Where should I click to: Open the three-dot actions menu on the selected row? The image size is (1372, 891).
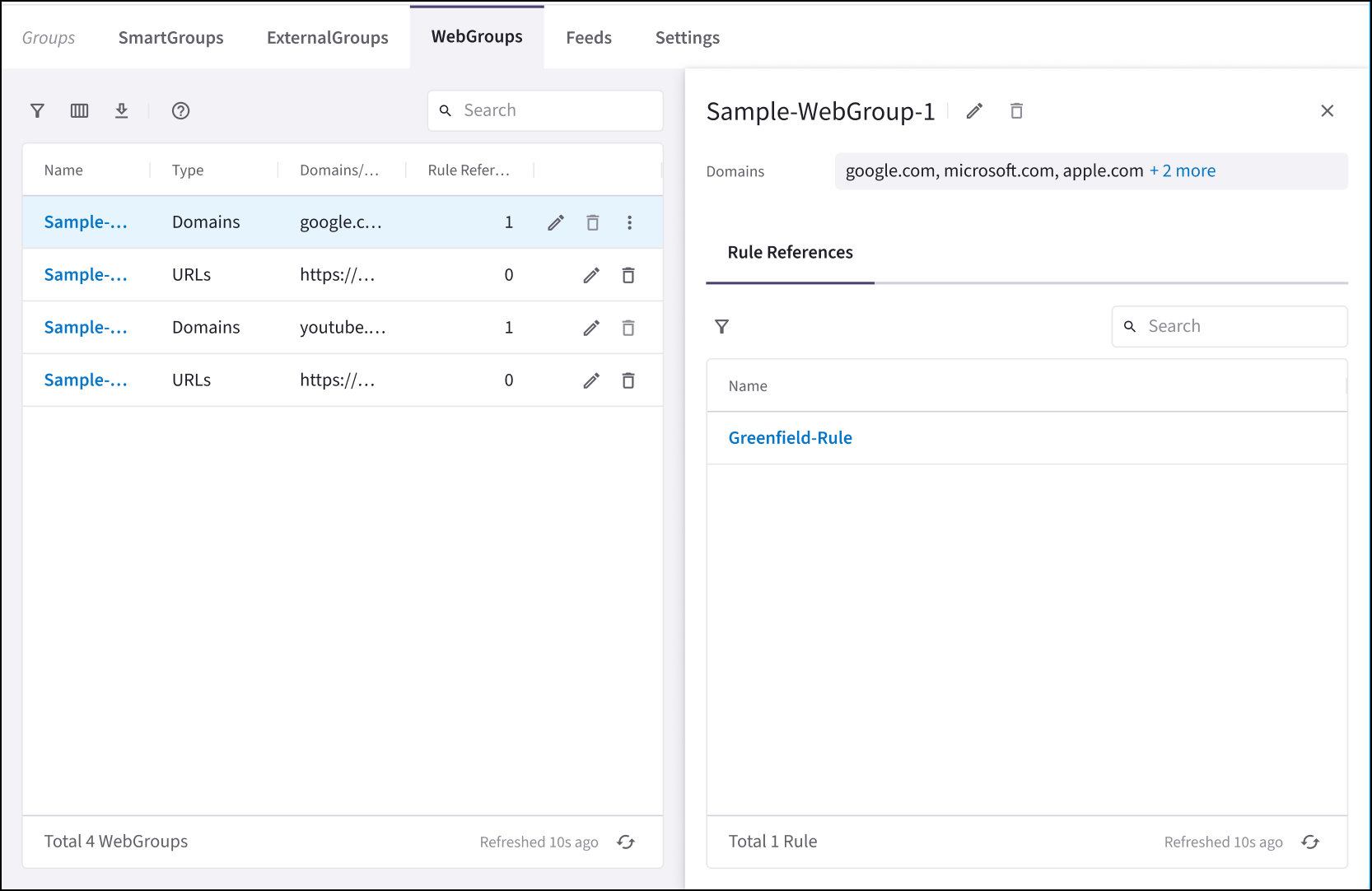[x=629, y=222]
